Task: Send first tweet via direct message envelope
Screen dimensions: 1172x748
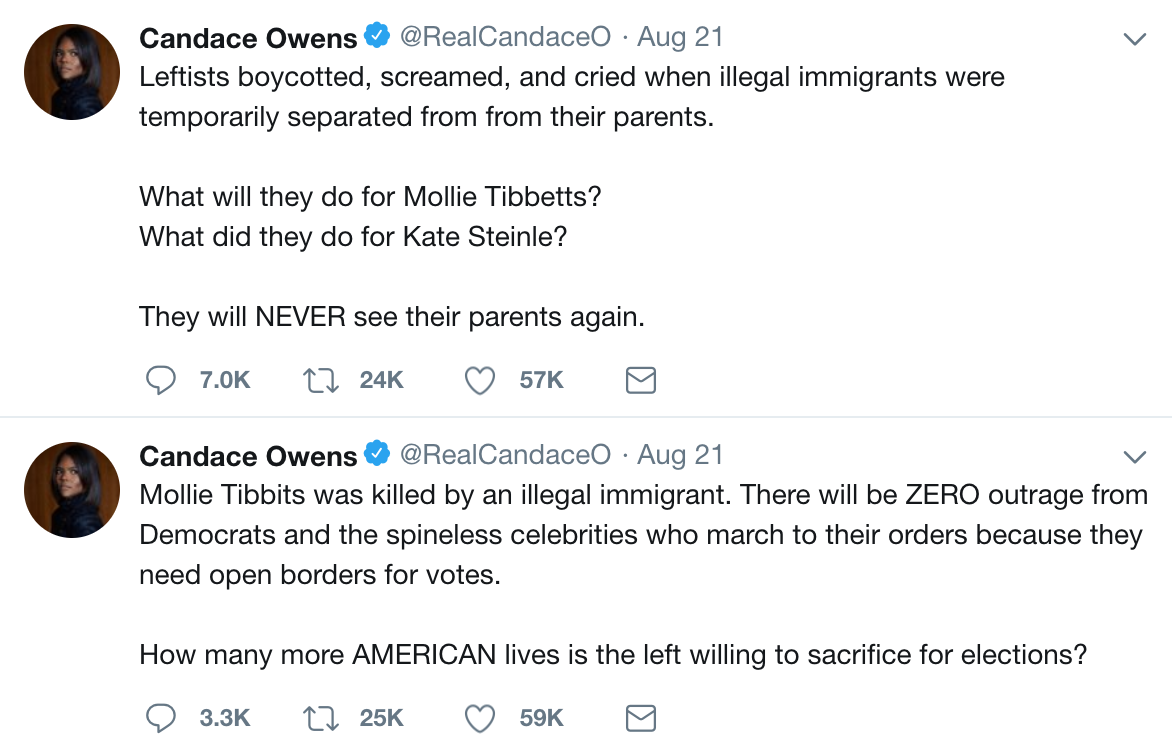Action: [641, 380]
